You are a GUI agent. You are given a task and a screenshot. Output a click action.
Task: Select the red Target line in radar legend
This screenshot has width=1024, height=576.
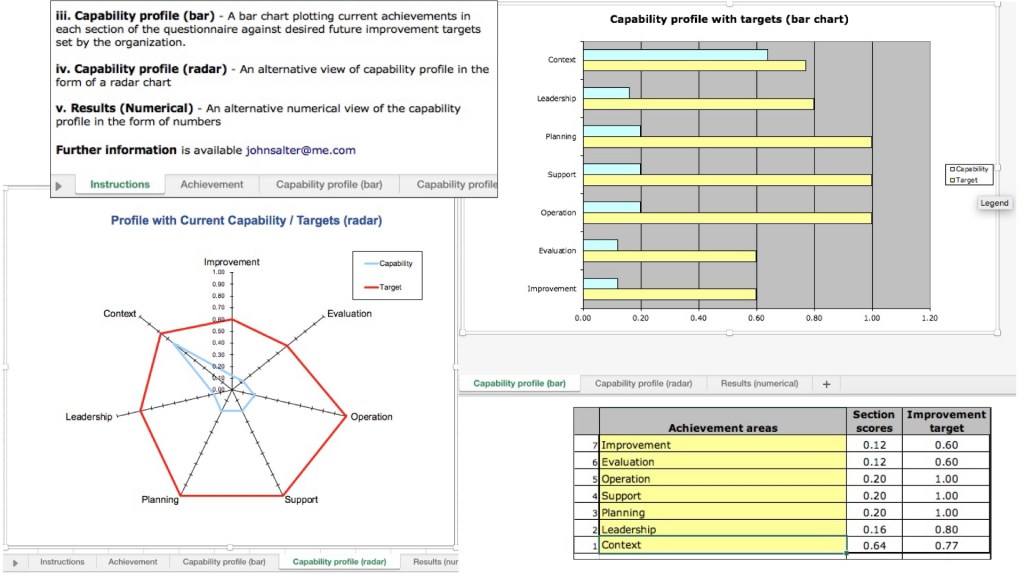click(x=367, y=286)
